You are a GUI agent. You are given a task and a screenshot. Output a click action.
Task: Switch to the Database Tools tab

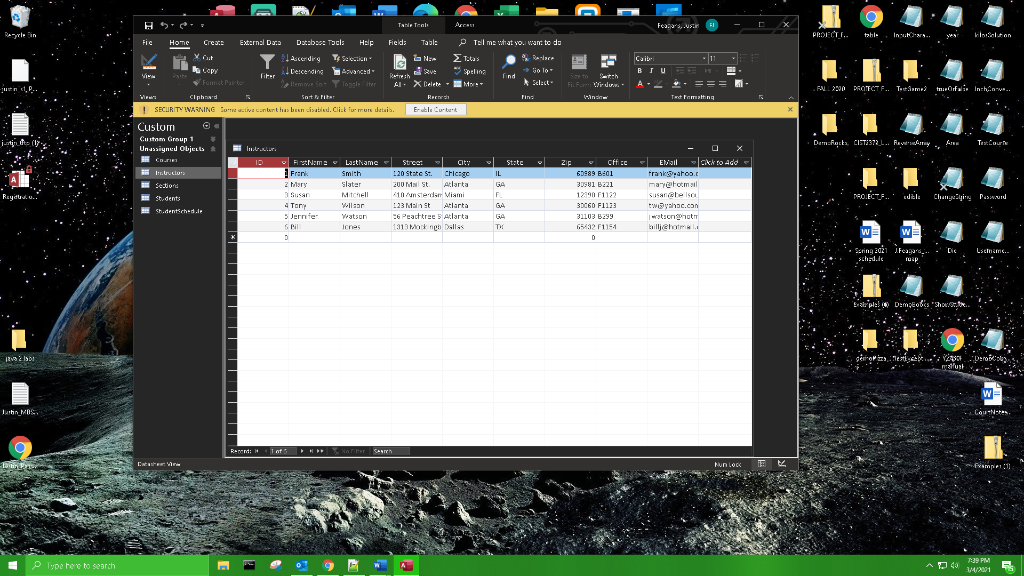point(320,43)
